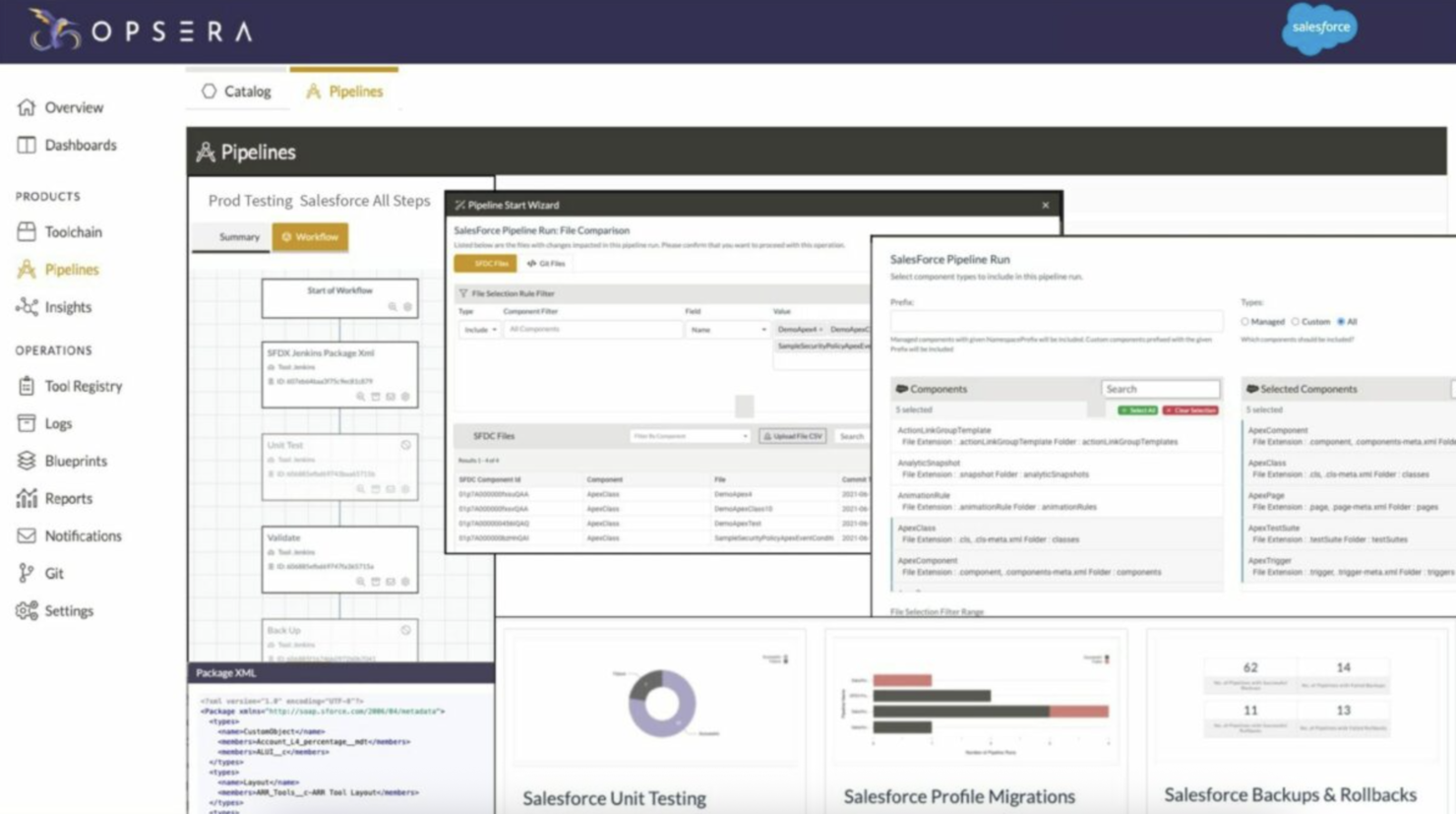Select the Blueprints sidebar icon
Viewport: 1456px width, 814px height.
27,461
